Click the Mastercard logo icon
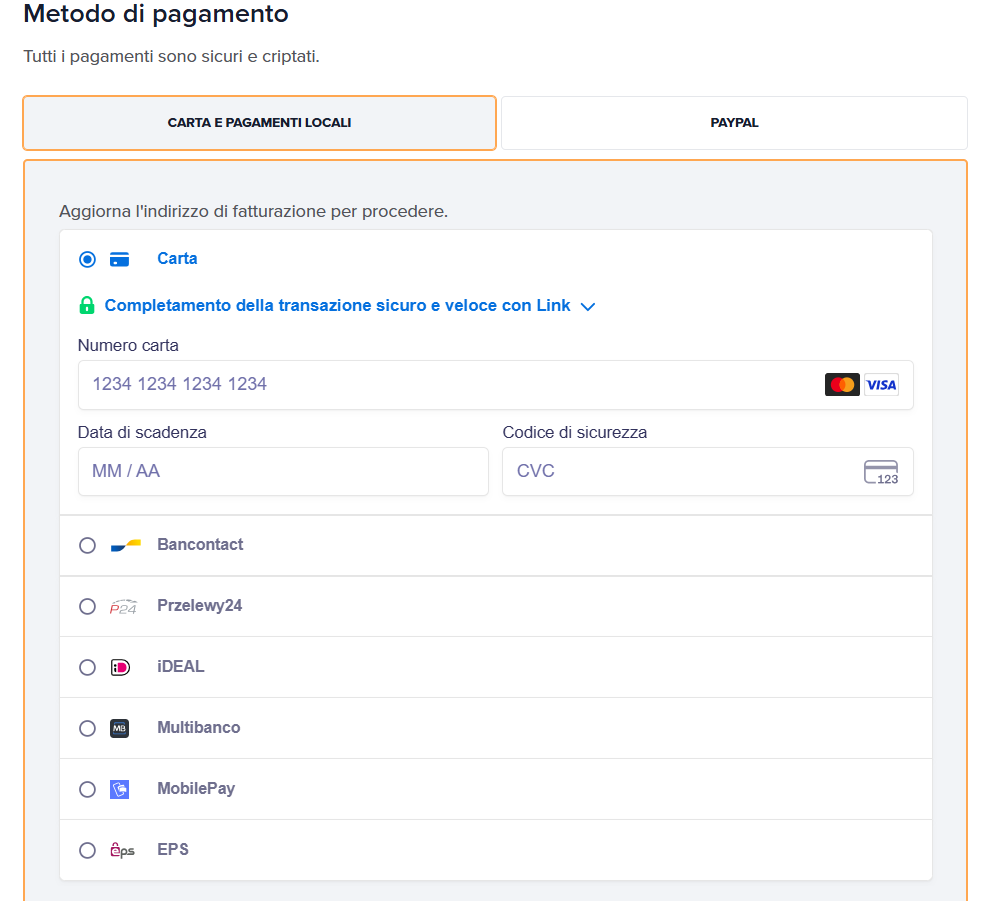 coord(842,385)
